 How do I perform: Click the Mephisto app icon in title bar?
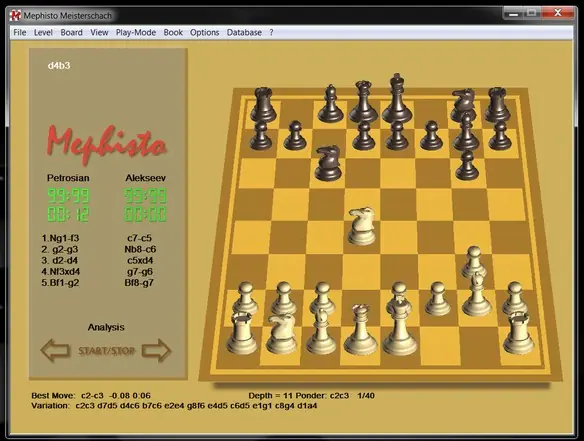point(16,15)
